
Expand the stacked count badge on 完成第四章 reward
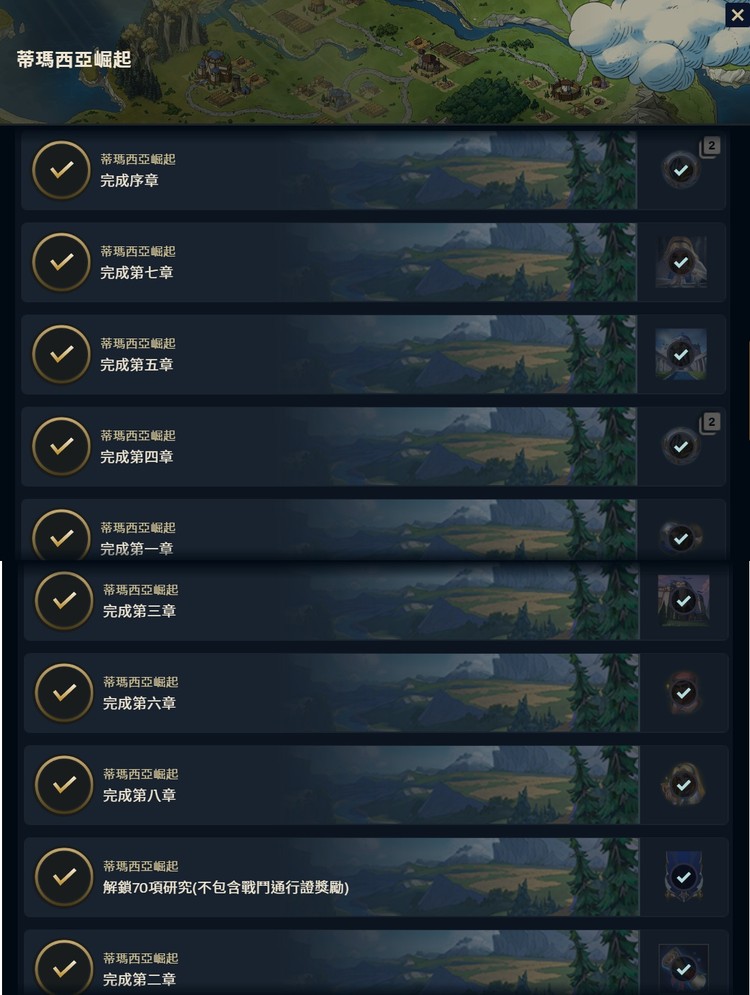pyautogui.click(x=709, y=423)
